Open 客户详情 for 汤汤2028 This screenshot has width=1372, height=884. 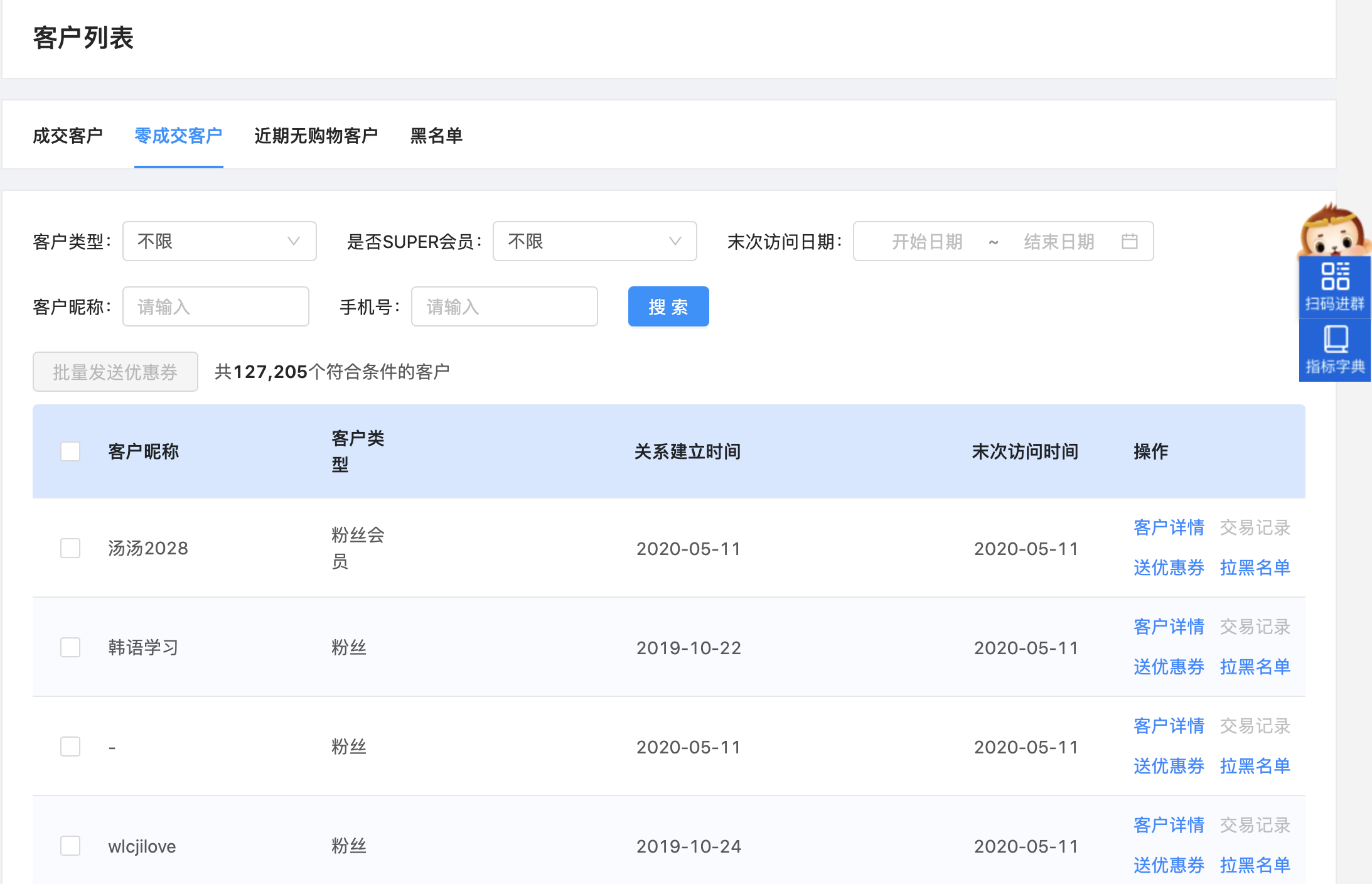pos(1169,527)
